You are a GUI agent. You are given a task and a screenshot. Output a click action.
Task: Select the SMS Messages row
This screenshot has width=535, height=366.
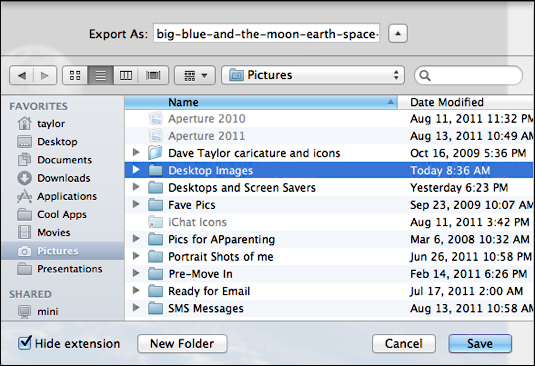[x=329, y=308]
